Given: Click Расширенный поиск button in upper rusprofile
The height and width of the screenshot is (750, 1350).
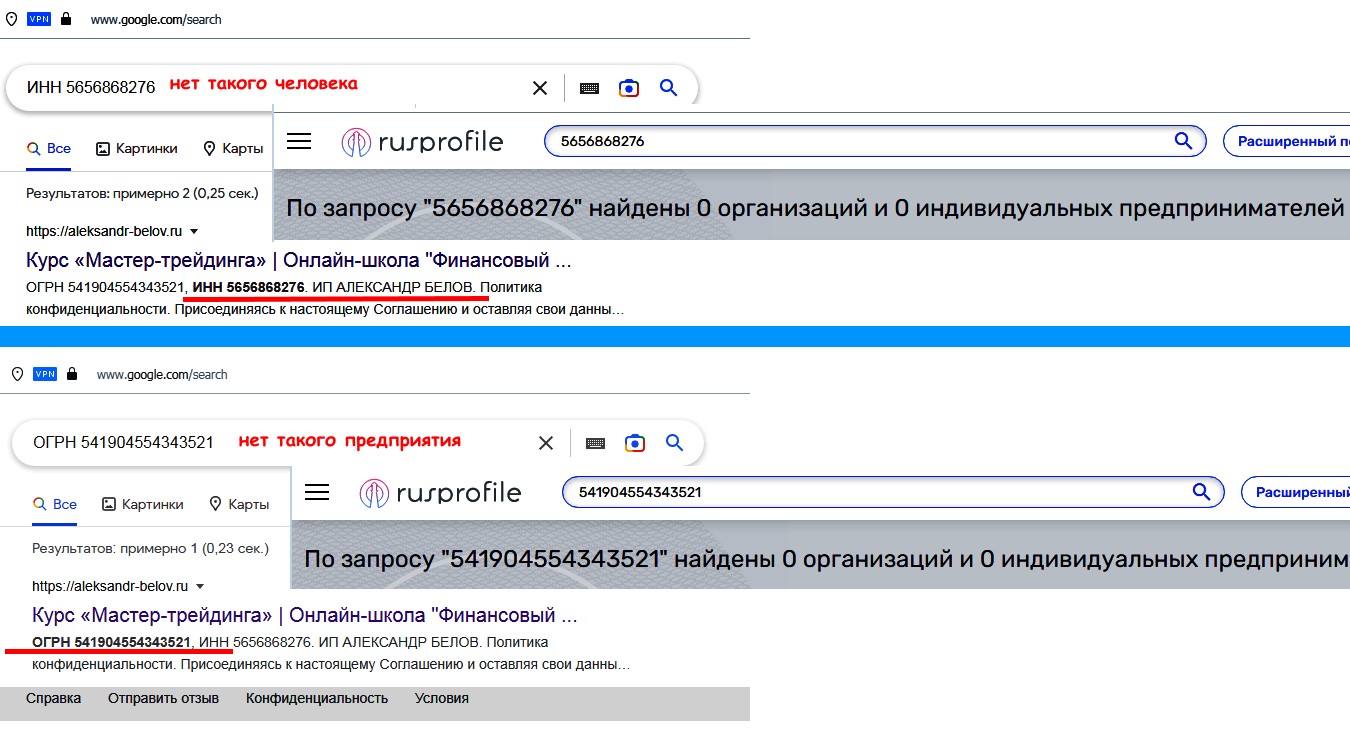Looking at the screenshot, I should point(1286,141).
